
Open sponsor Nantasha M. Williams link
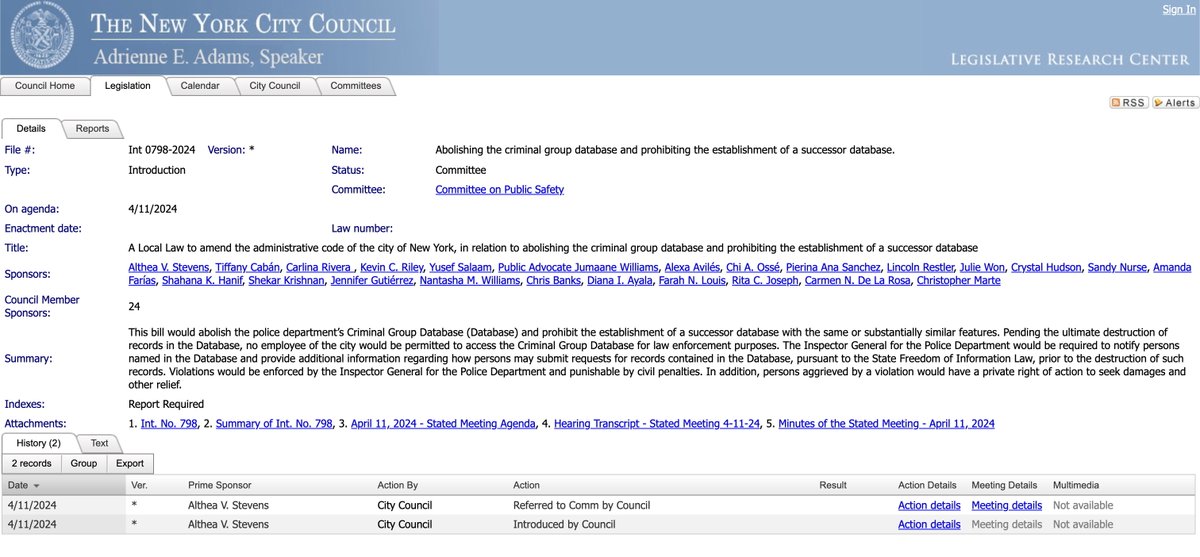tap(470, 281)
